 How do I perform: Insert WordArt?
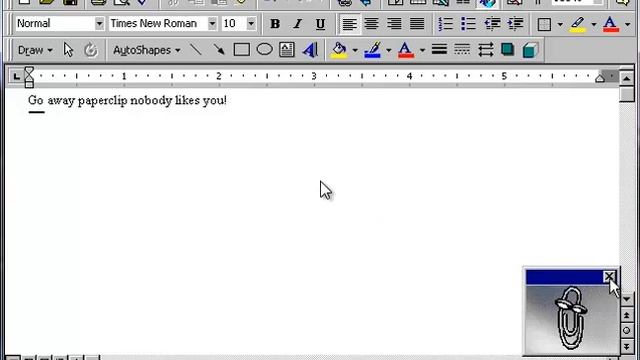pos(310,50)
